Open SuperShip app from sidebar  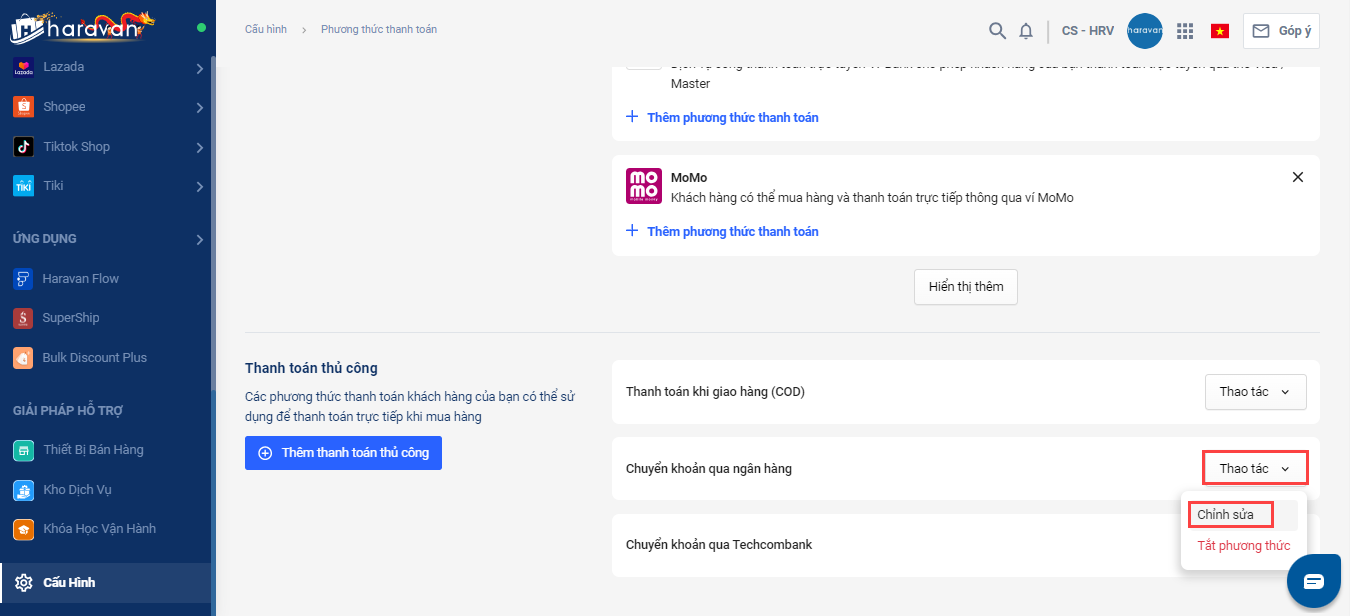pos(70,318)
